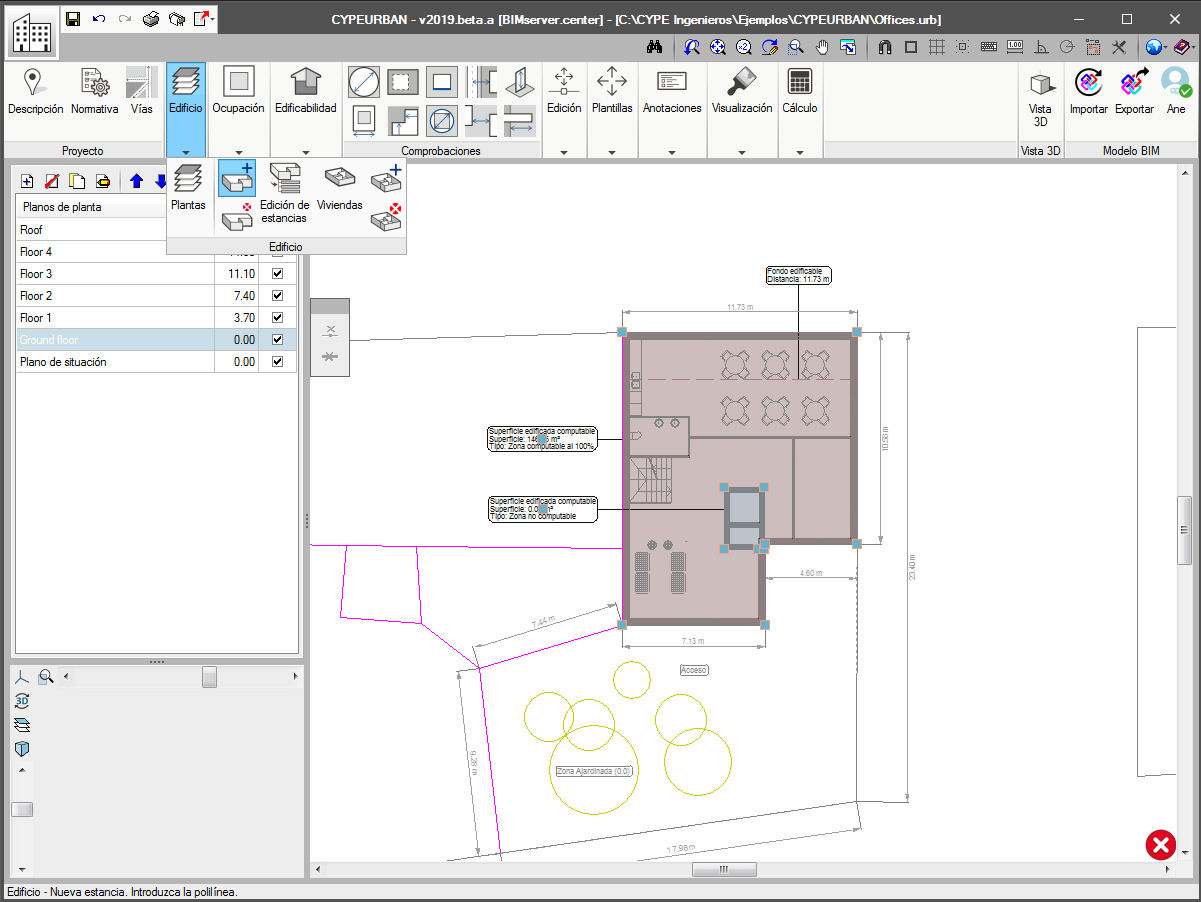Open the Vista 3D view

coord(1040,100)
